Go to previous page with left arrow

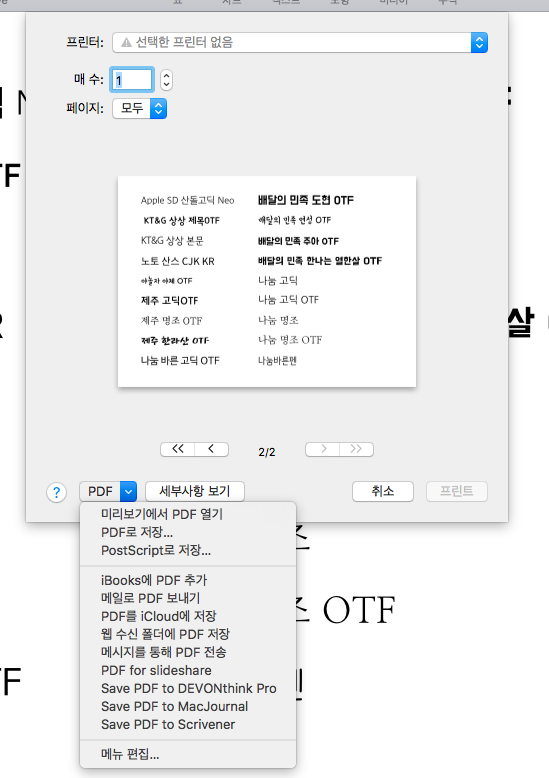(211, 449)
